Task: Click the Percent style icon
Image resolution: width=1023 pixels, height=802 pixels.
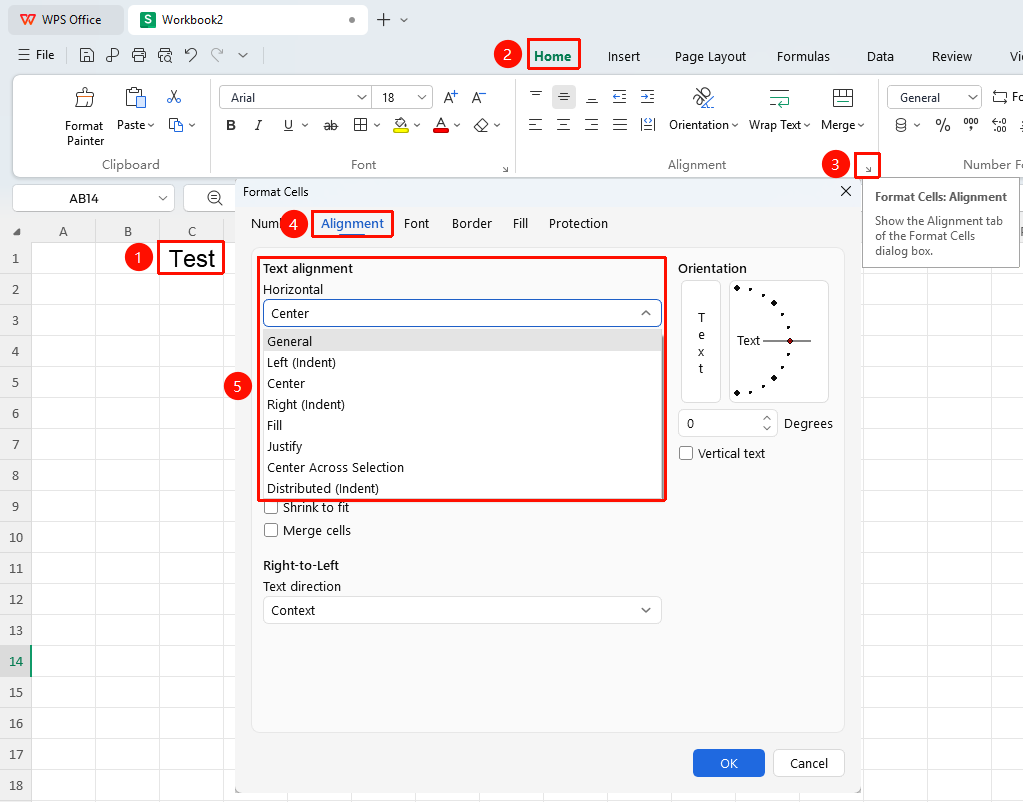Action: pos(943,125)
